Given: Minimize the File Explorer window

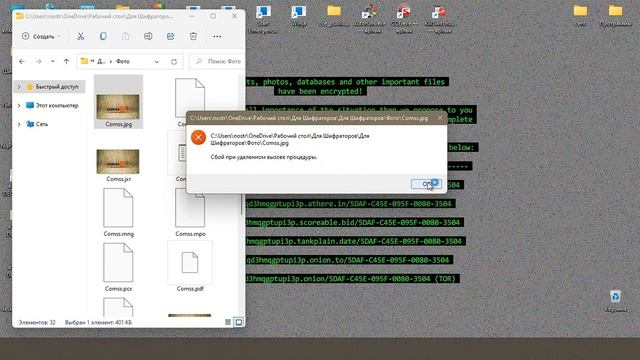Looking at the screenshot, I should tap(192, 16).
